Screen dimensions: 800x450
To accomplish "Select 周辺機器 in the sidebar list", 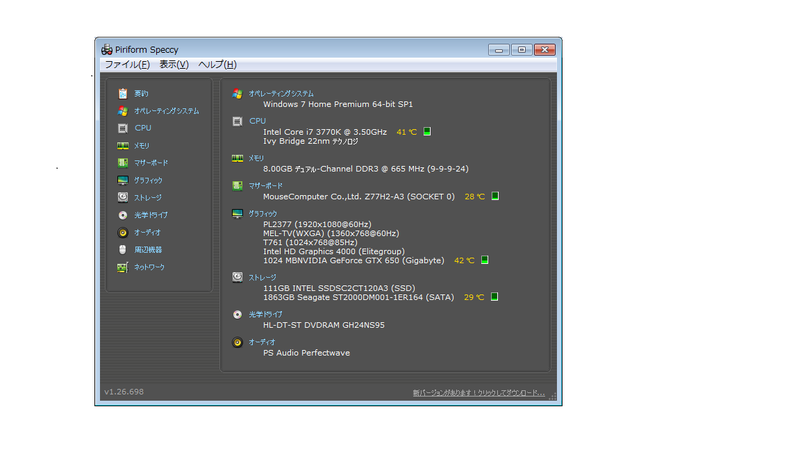I will click(148, 249).
